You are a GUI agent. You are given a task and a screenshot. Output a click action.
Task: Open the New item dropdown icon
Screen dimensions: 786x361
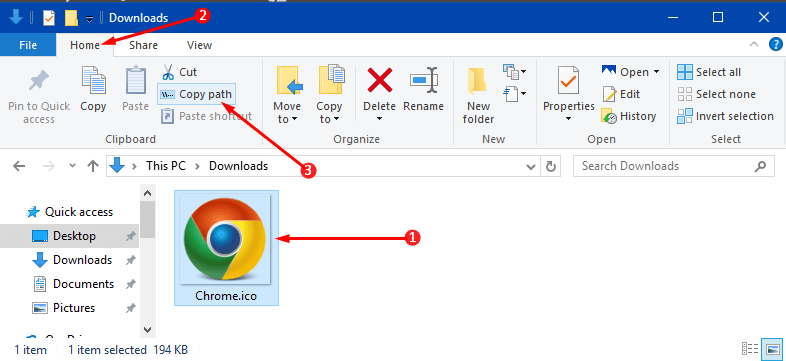point(514,72)
